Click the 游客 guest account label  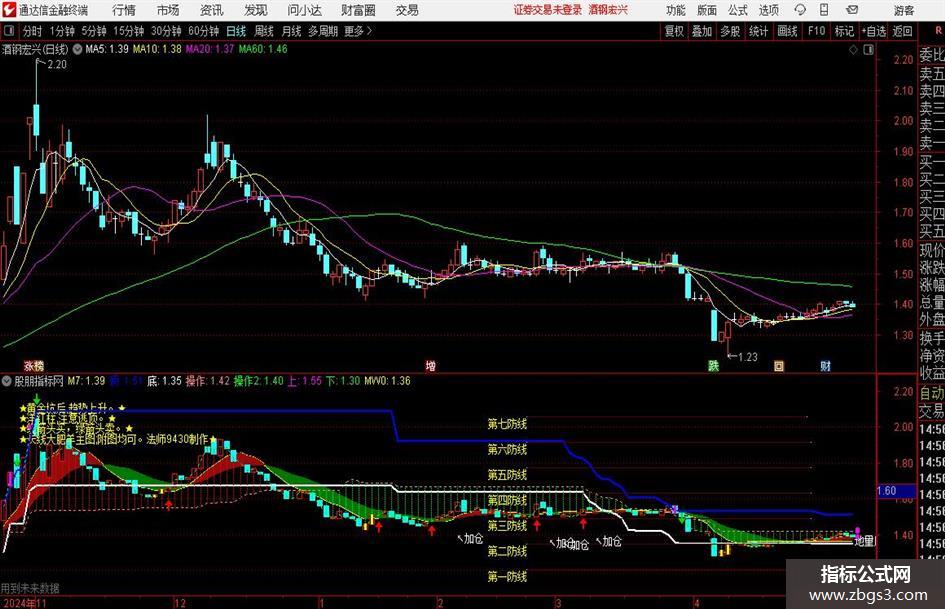[x=904, y=10]
